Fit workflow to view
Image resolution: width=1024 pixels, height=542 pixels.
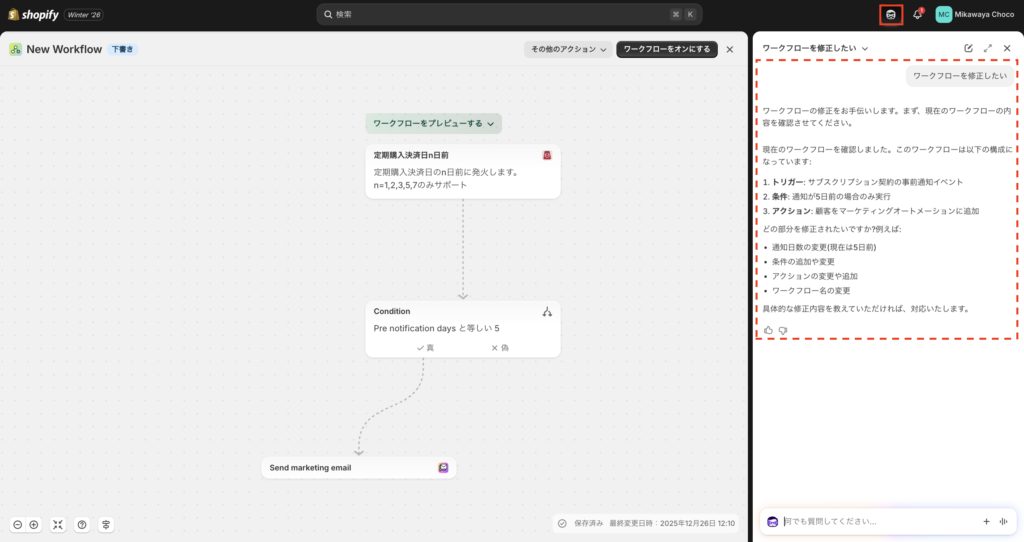pyautogui.click(x=58, y=524)
